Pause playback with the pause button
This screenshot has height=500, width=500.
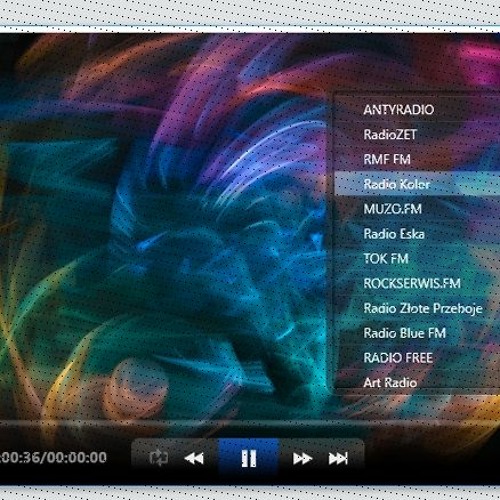click(x=248, y=458)
